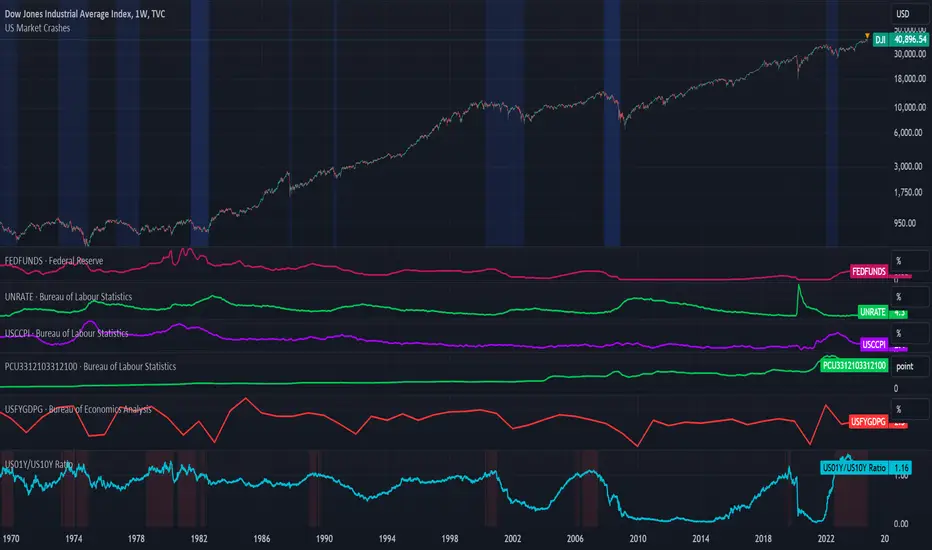Click the 6,000.00 price axis label

(x=908, y=133)
